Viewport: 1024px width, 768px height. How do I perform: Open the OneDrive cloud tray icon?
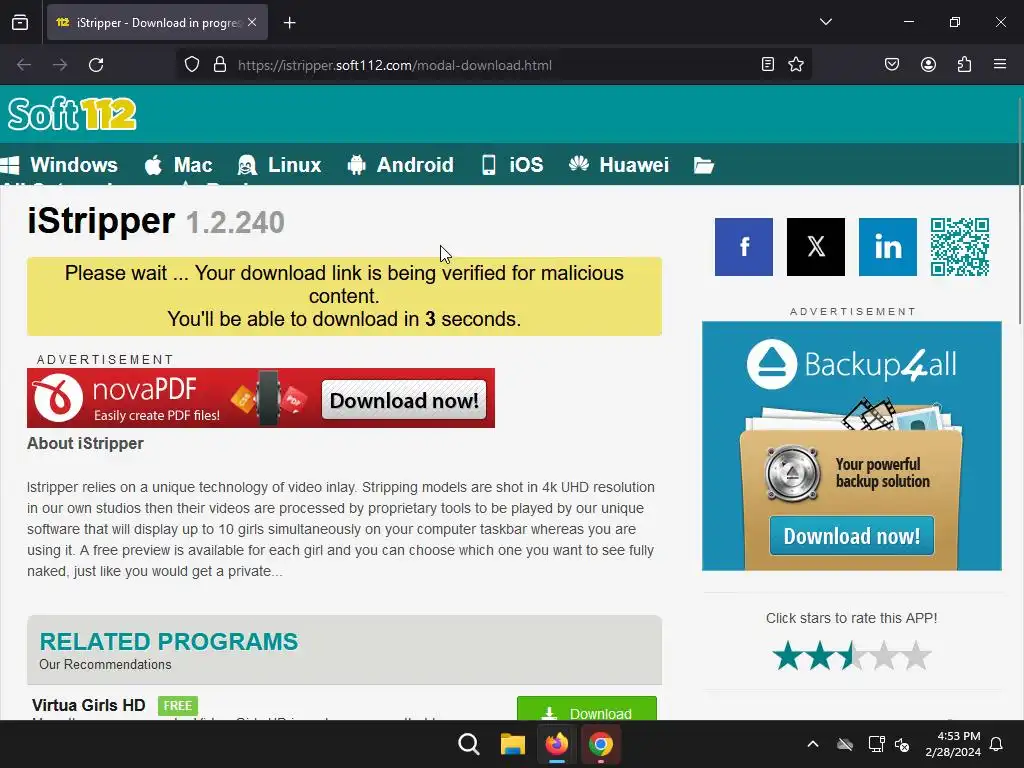tap(845, 744)
